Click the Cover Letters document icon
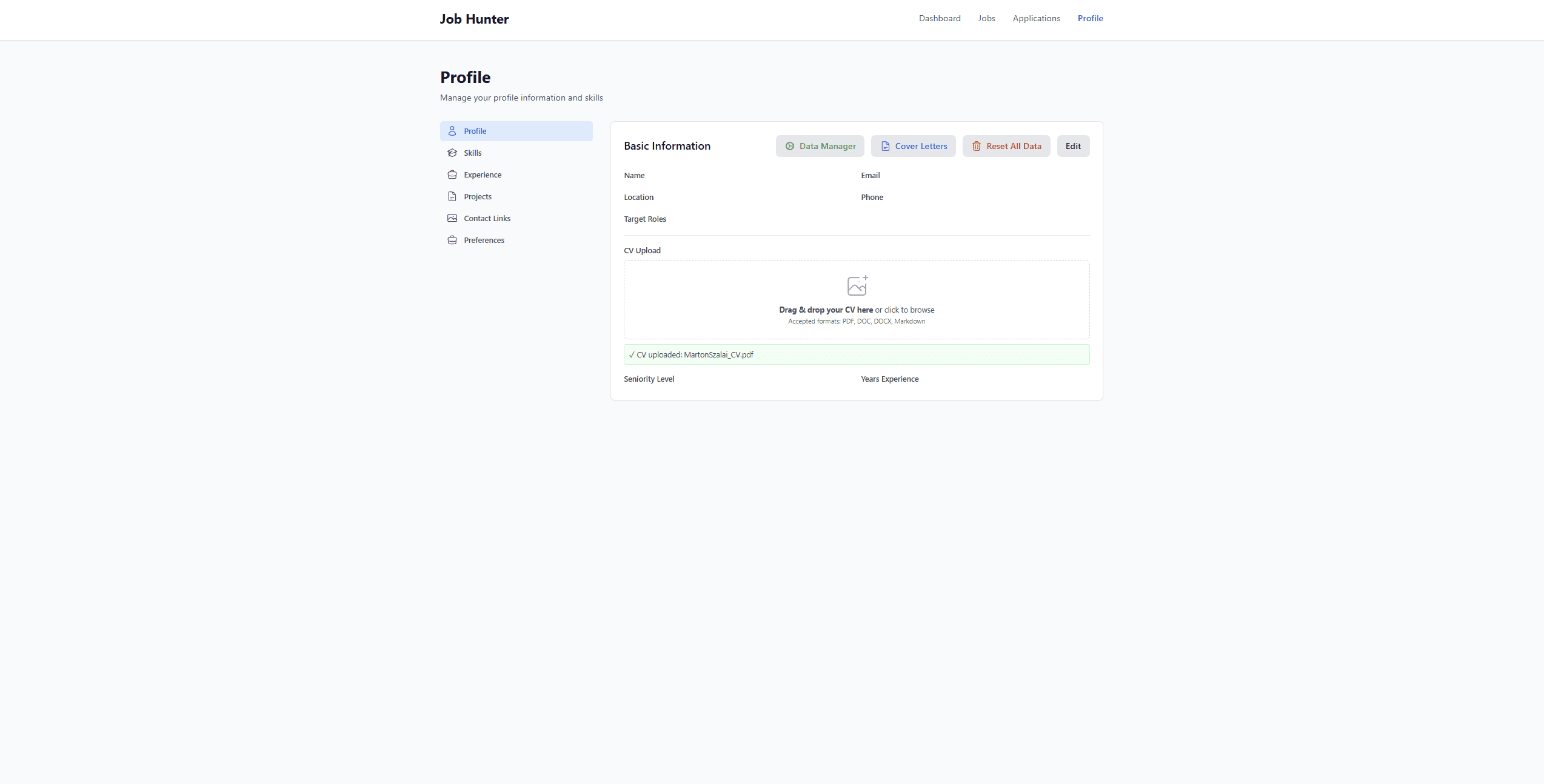 tap(886, 146)
